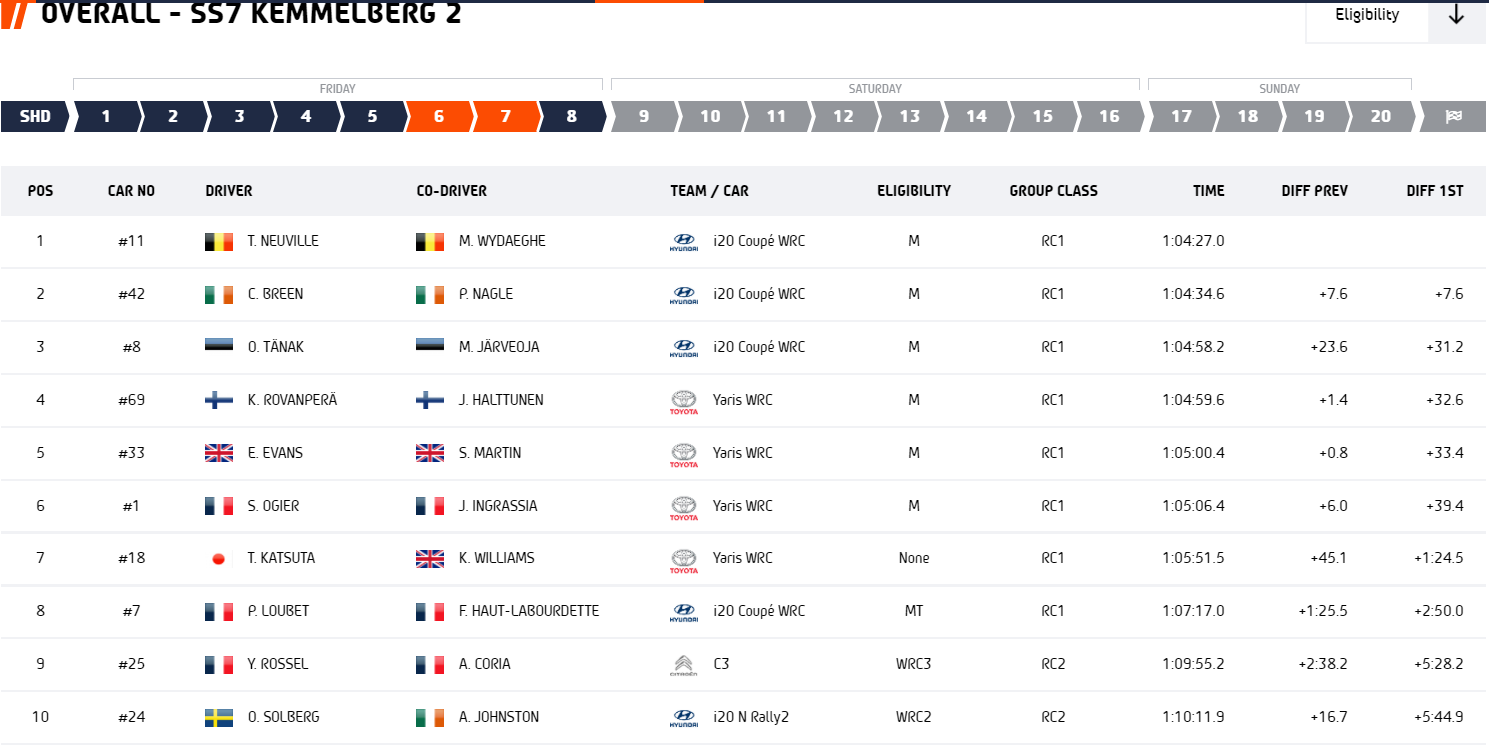Select Sunday stage 20 tab

(x=1381, y=116)
